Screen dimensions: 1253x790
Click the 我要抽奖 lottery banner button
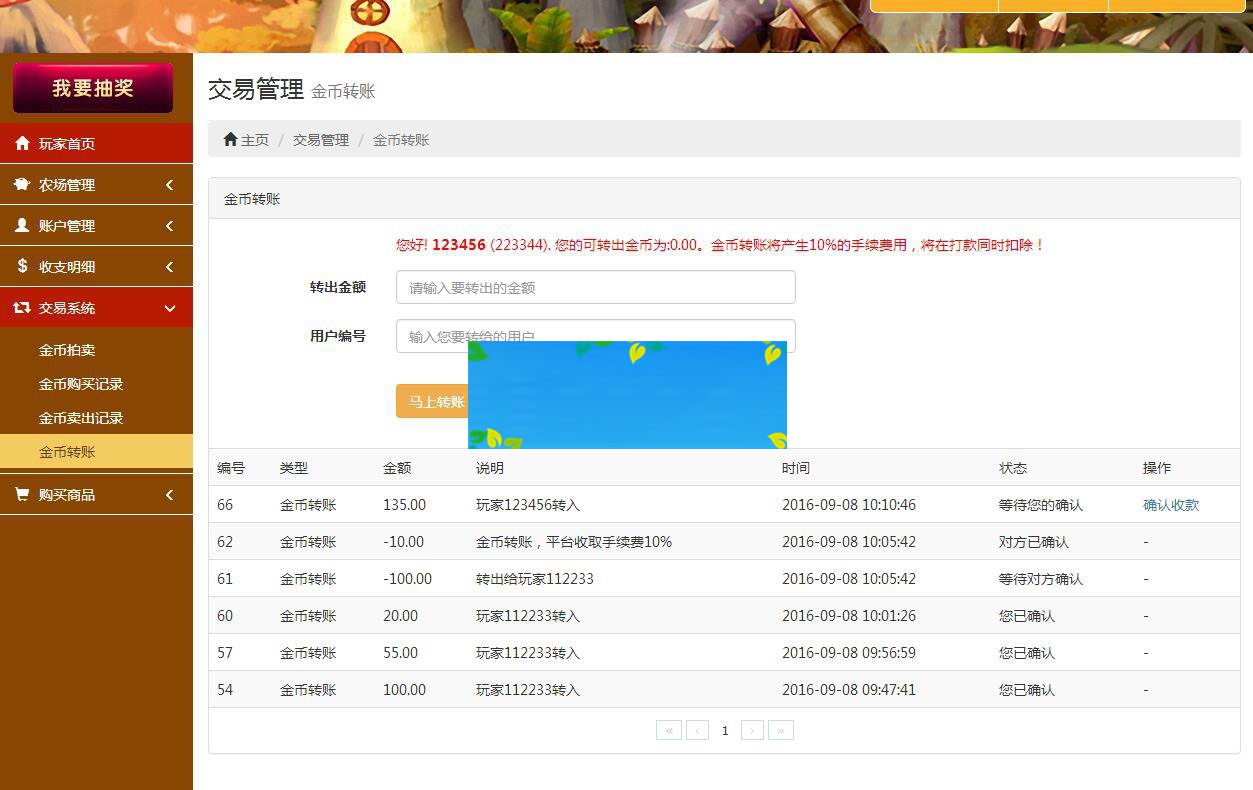tap(94, 88)
